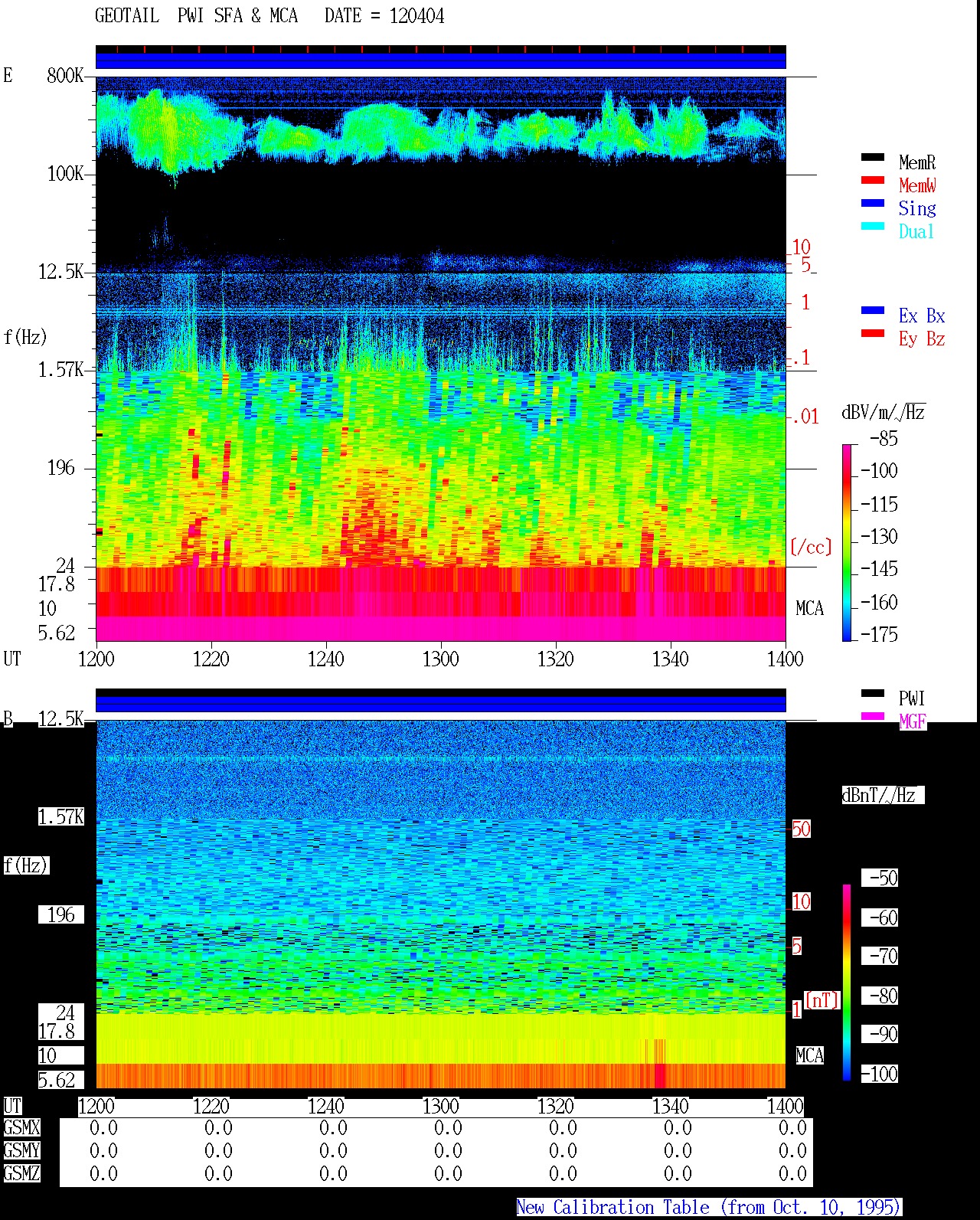980x1220 pixels.
Task: Click the -115 color scale value
Action: click(879, 505)
